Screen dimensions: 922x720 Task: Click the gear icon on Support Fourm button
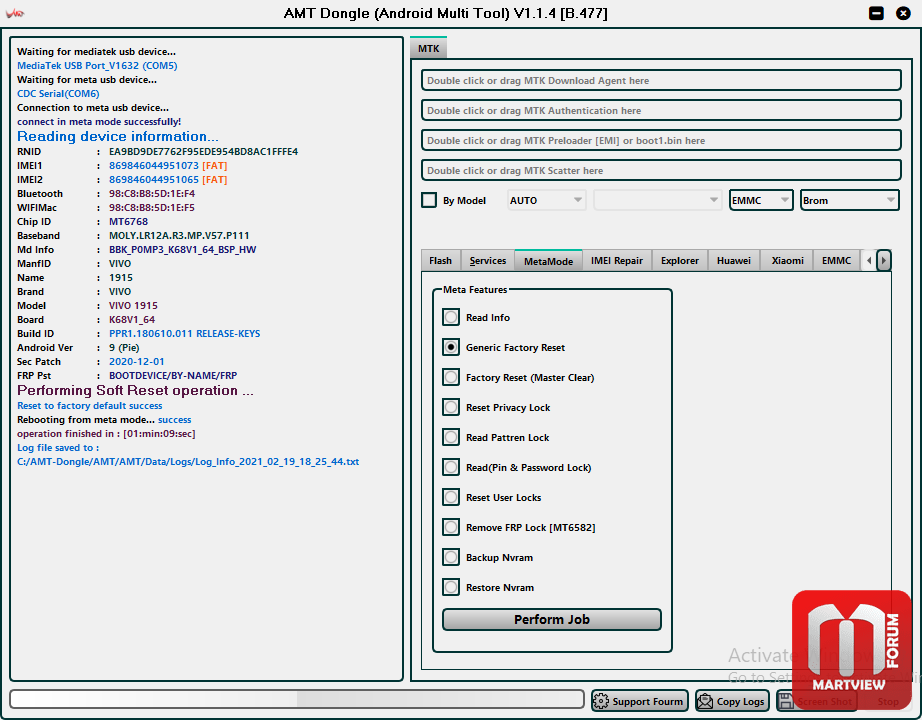point(601,701)
